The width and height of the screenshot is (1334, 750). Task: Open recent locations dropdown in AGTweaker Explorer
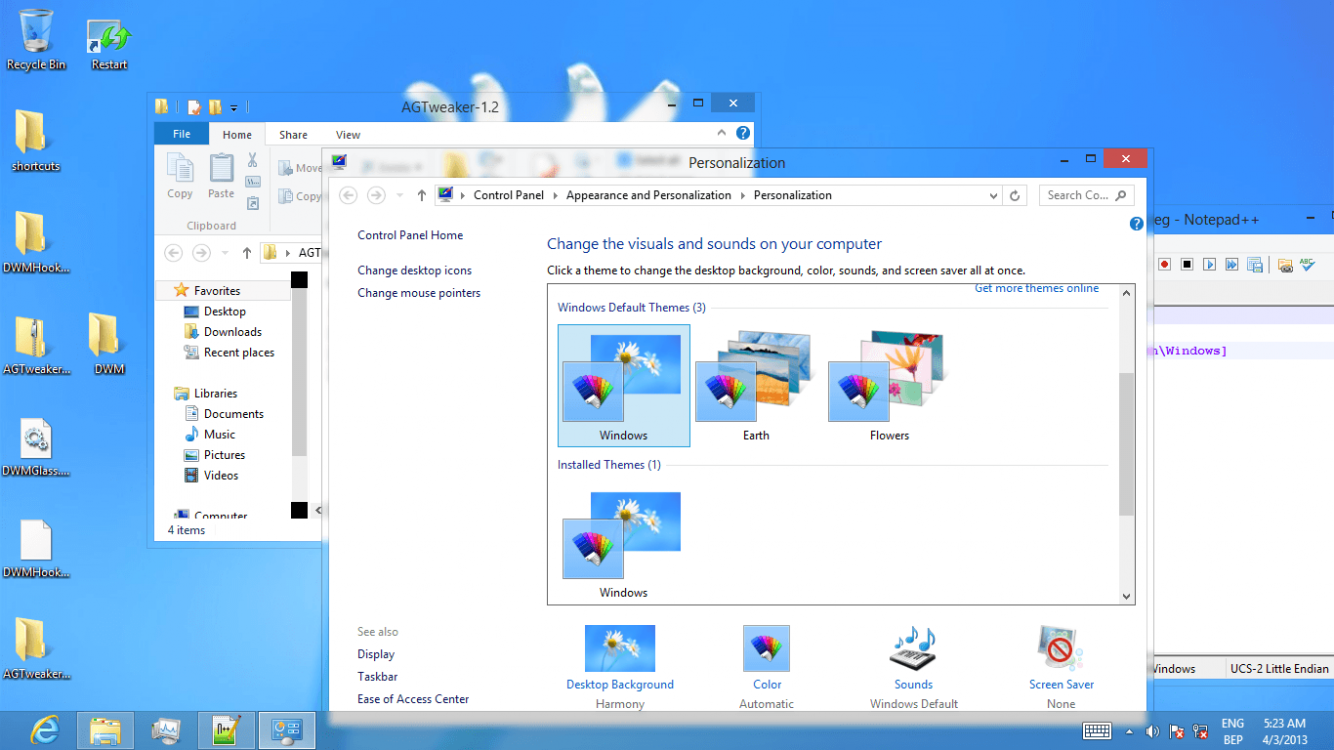click(x=225, y=253)
